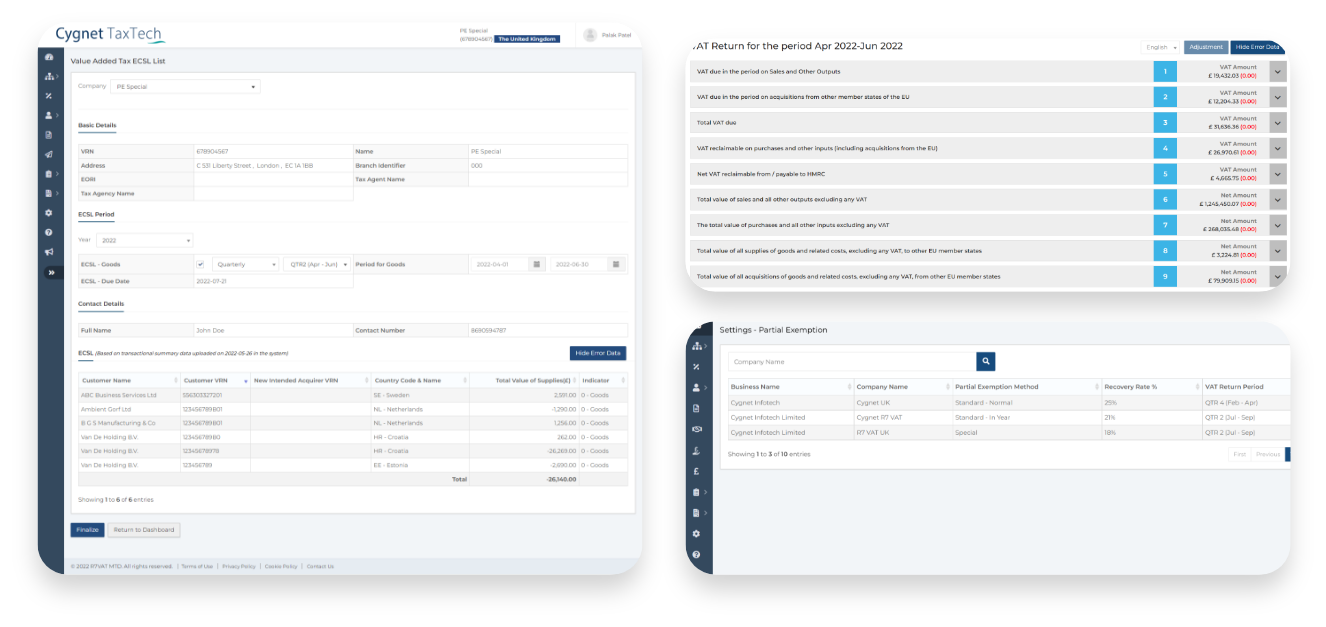1326x627 pixels.
Task: Sort ECSL table by Customer VRN
Action: click(215, 380)
